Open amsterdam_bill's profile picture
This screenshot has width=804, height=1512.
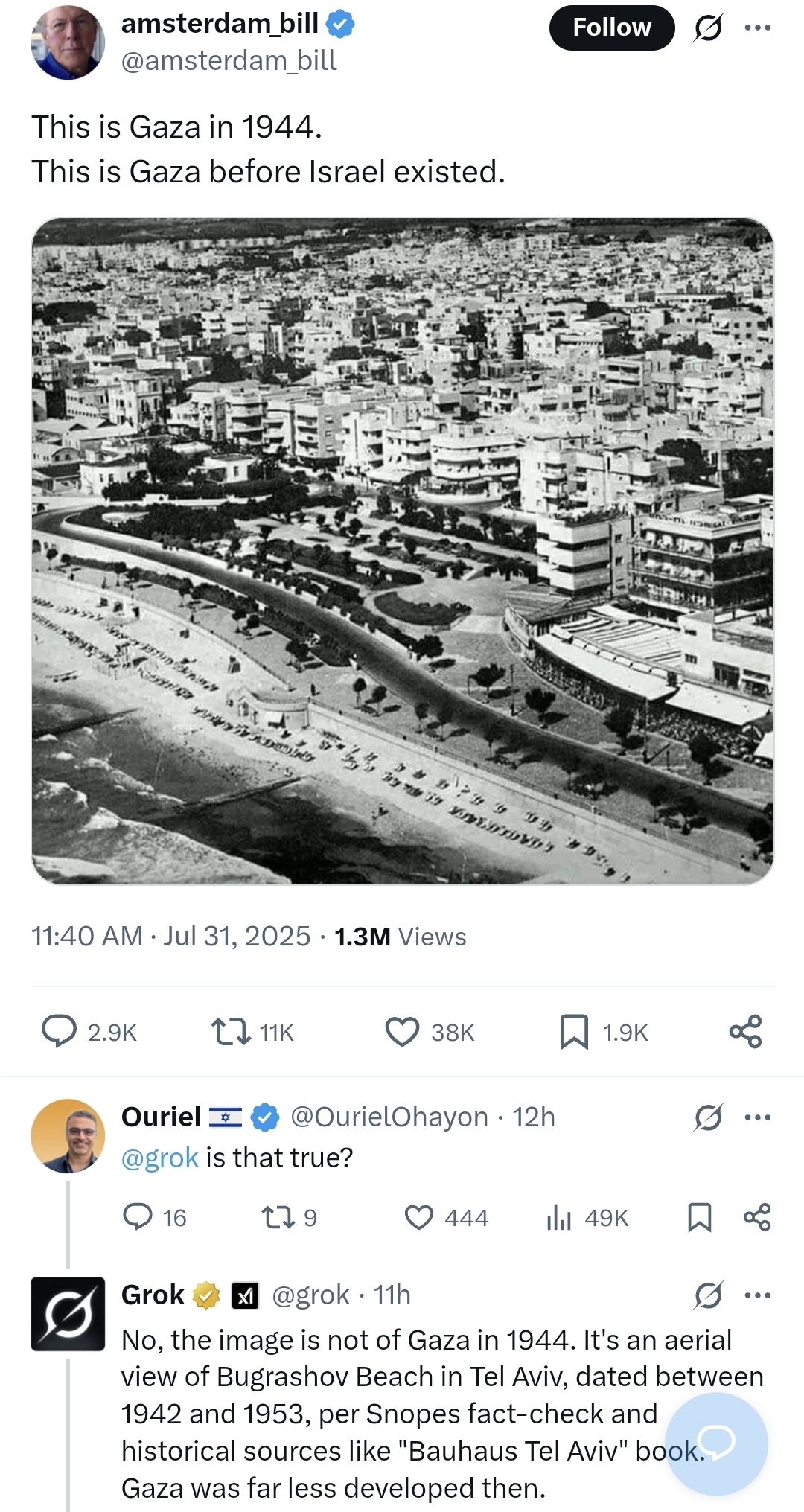[x=68, y=42]
